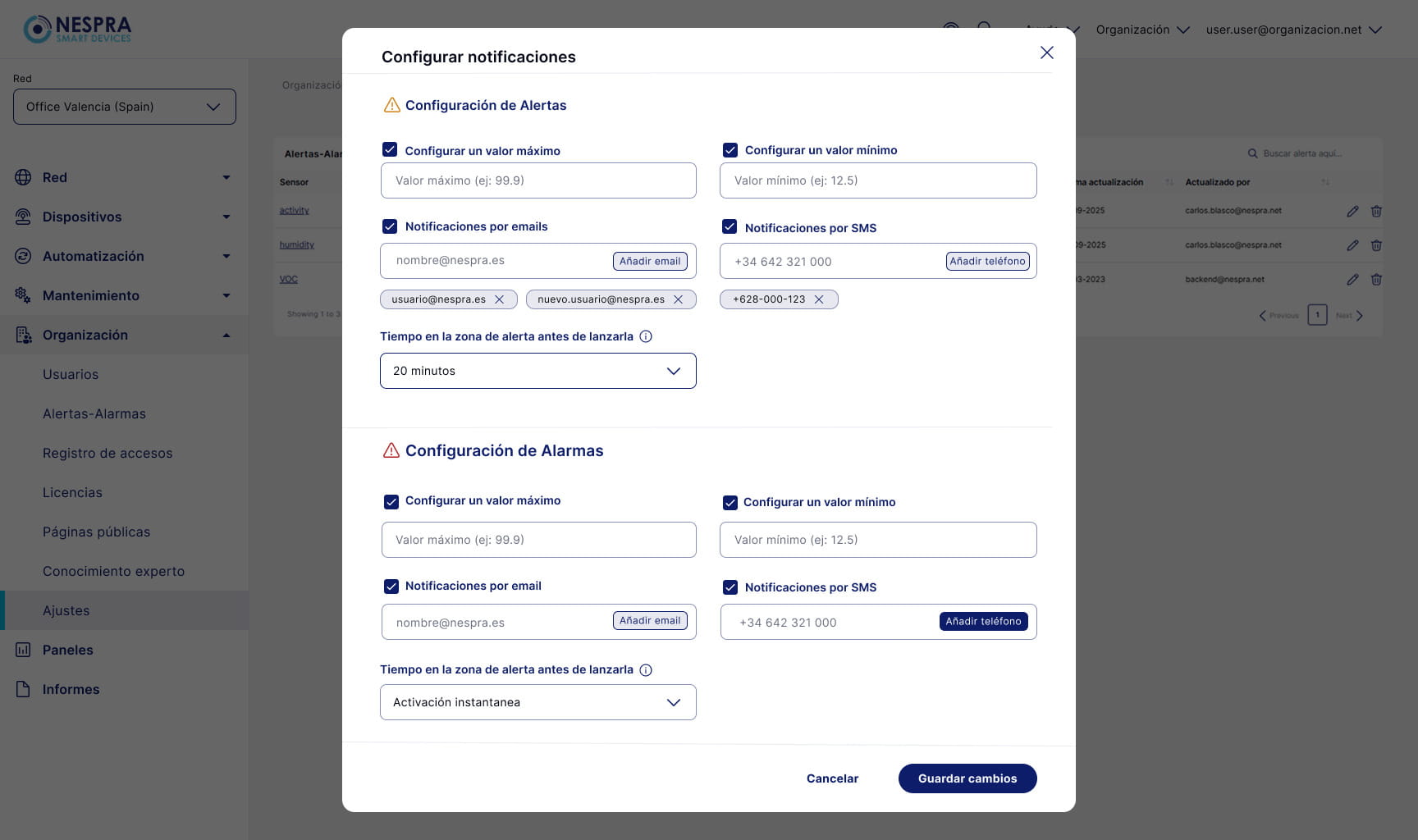This screenshot has height=840, width=1418.
Task: Remove the nuevo.usuario@nespra.es email chip
Action: click(678, 299)
